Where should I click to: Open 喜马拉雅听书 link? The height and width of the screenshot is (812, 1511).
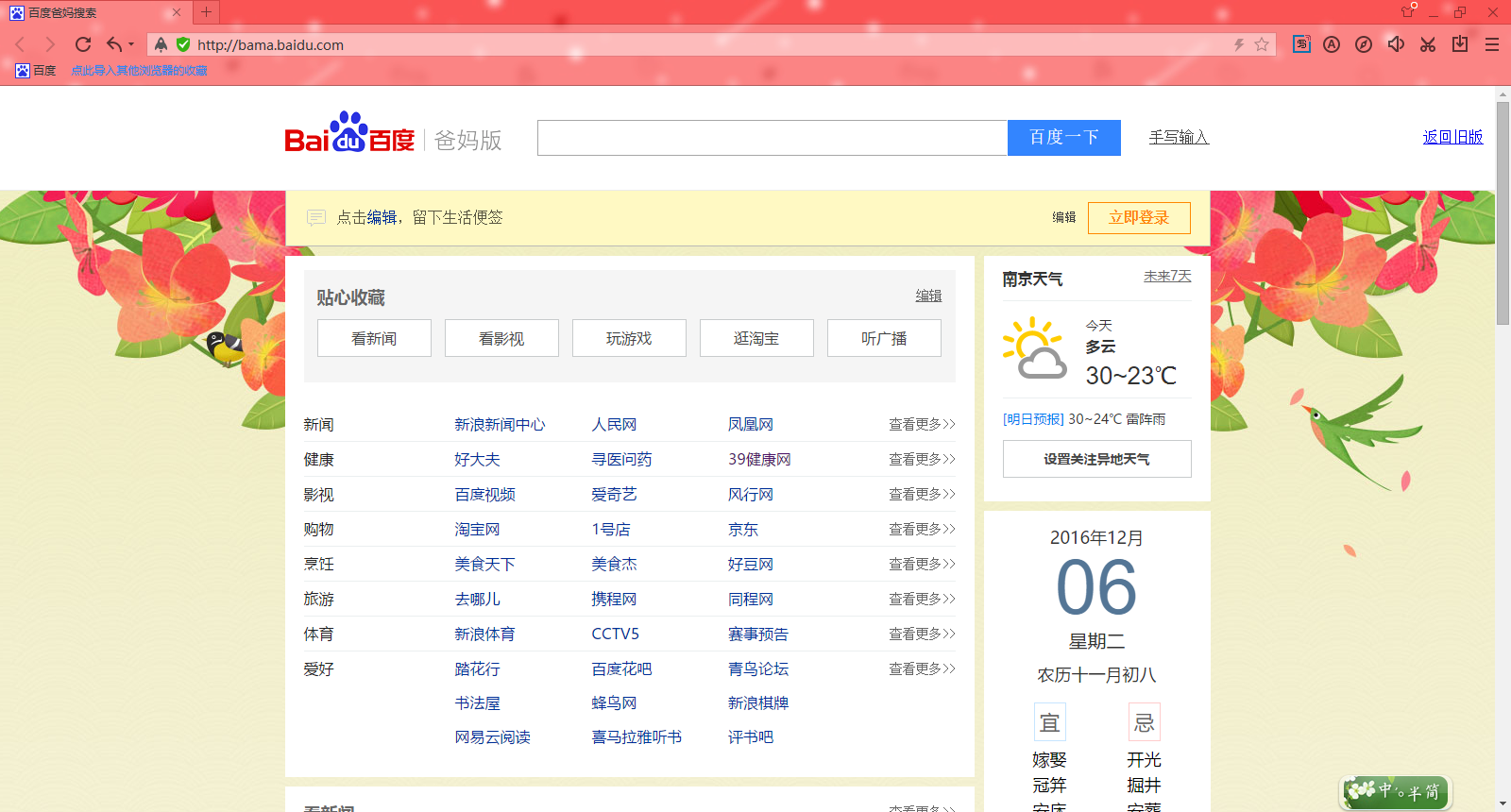click(637, 737)
